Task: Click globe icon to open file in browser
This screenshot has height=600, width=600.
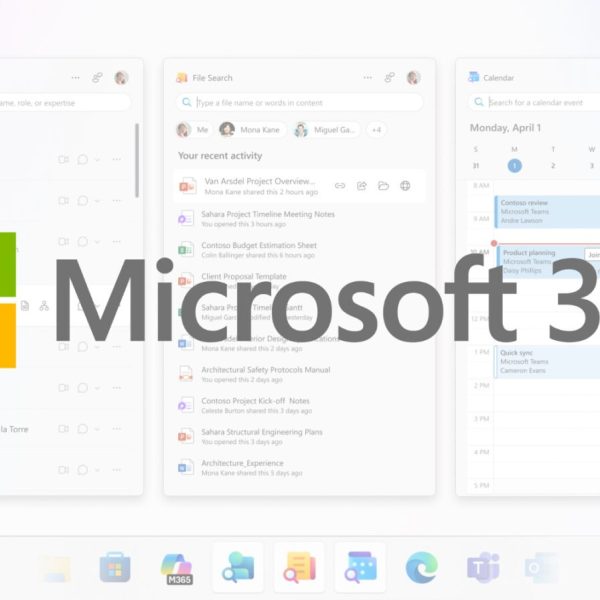Action: click(x=405, y=186)
